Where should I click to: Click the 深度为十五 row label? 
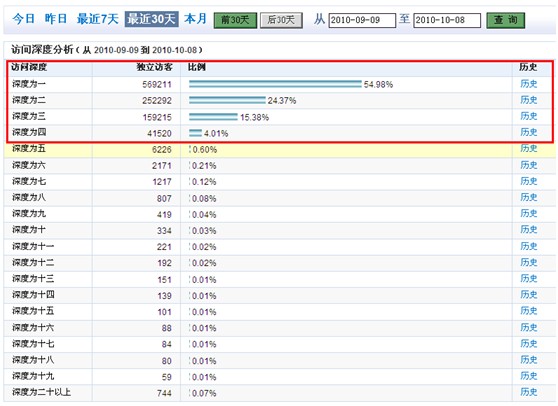33,311
